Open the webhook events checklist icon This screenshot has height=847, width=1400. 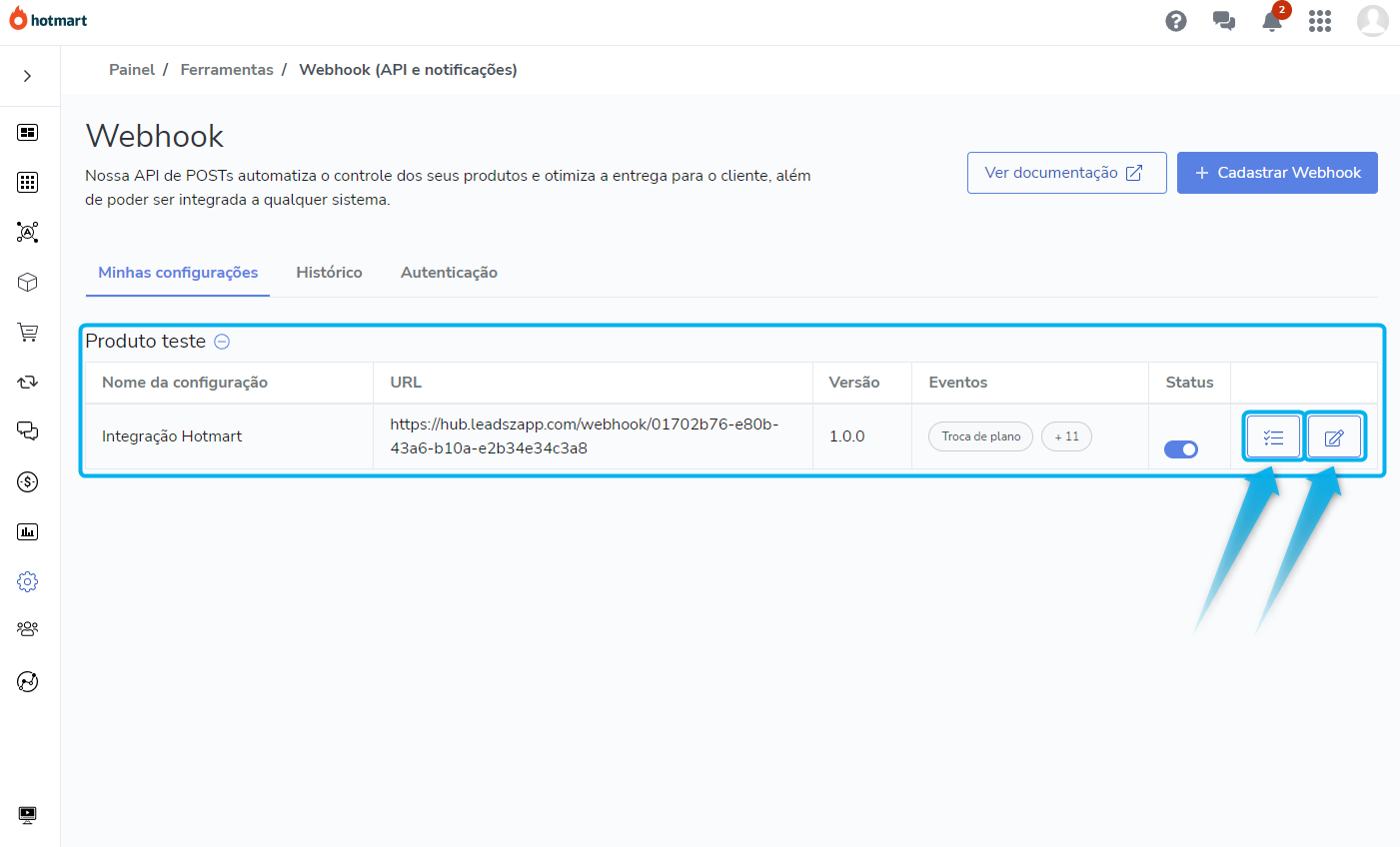point(1272,436)
